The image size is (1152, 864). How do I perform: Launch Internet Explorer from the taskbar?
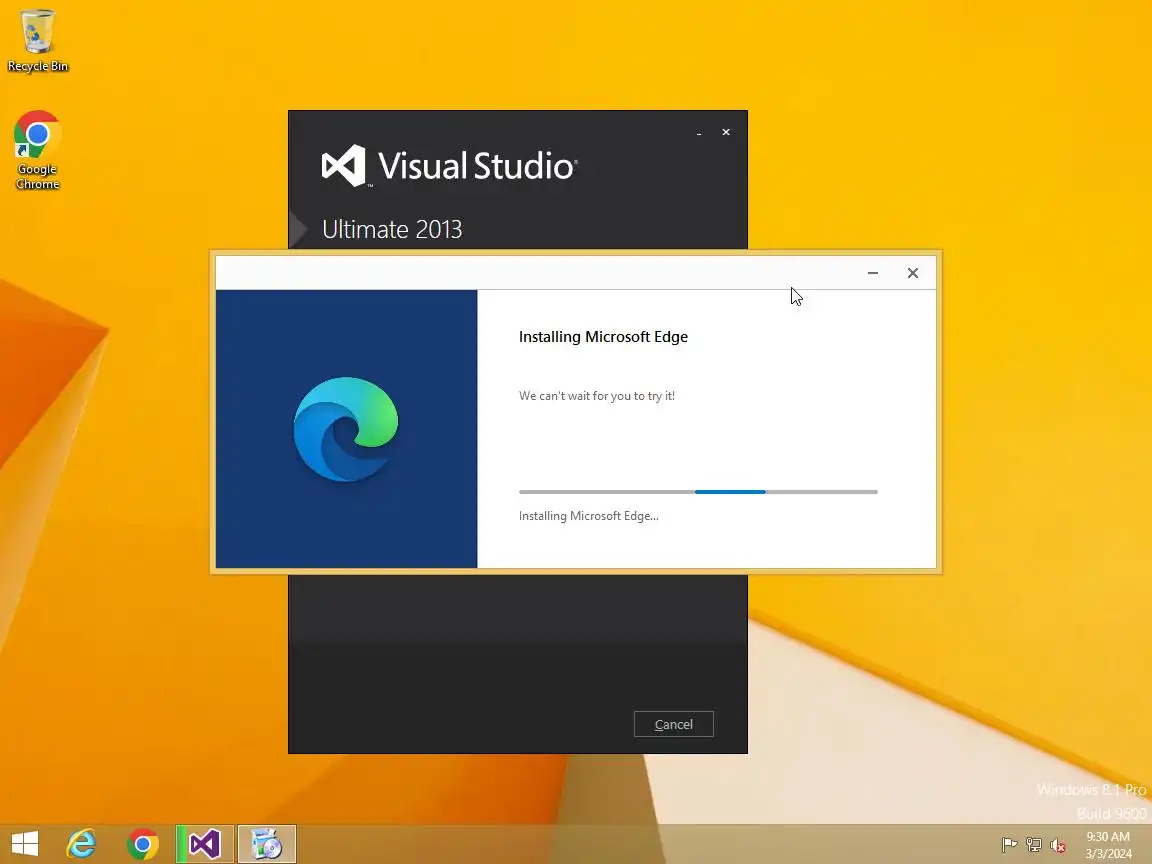pyautogui.click(x=82, y=843)
